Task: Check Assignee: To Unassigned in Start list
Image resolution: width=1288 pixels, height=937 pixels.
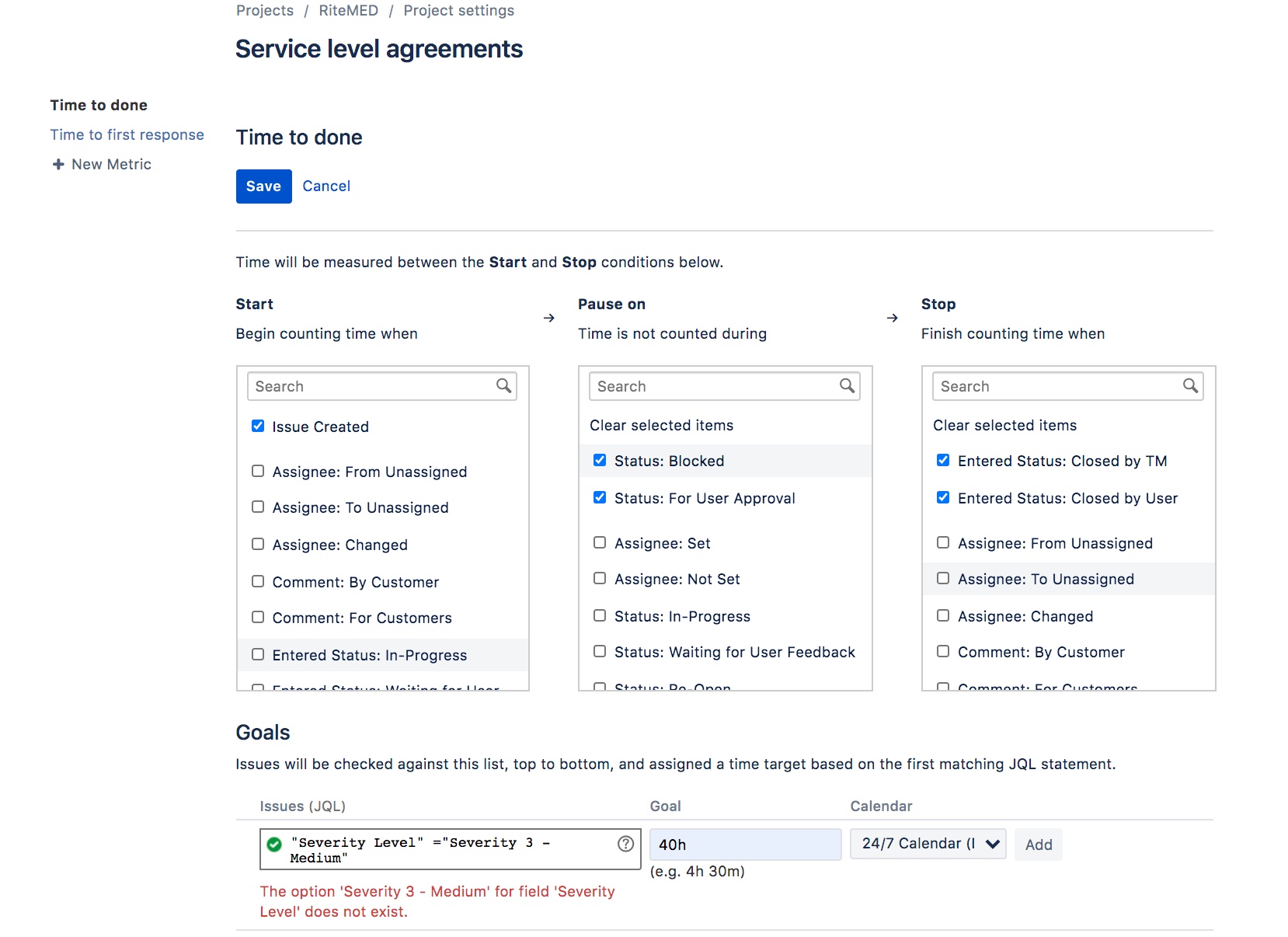Action: tap(258, 507)
